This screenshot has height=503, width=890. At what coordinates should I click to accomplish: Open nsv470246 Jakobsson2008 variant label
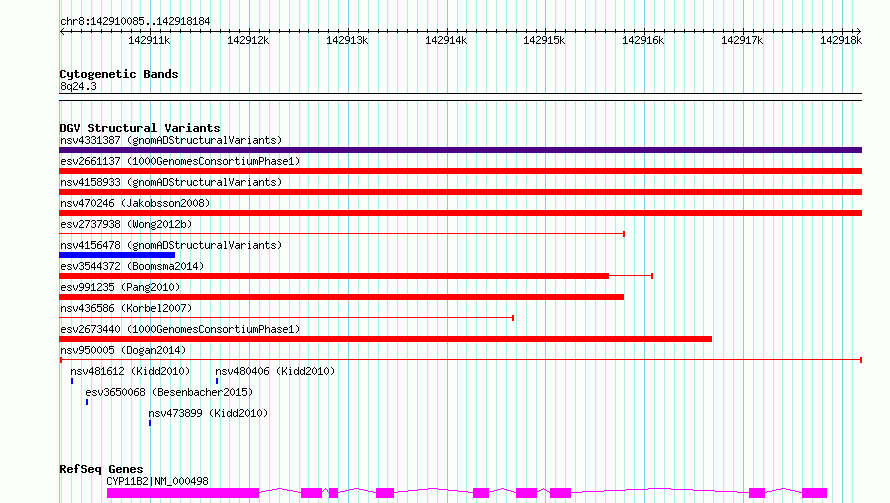135,203
